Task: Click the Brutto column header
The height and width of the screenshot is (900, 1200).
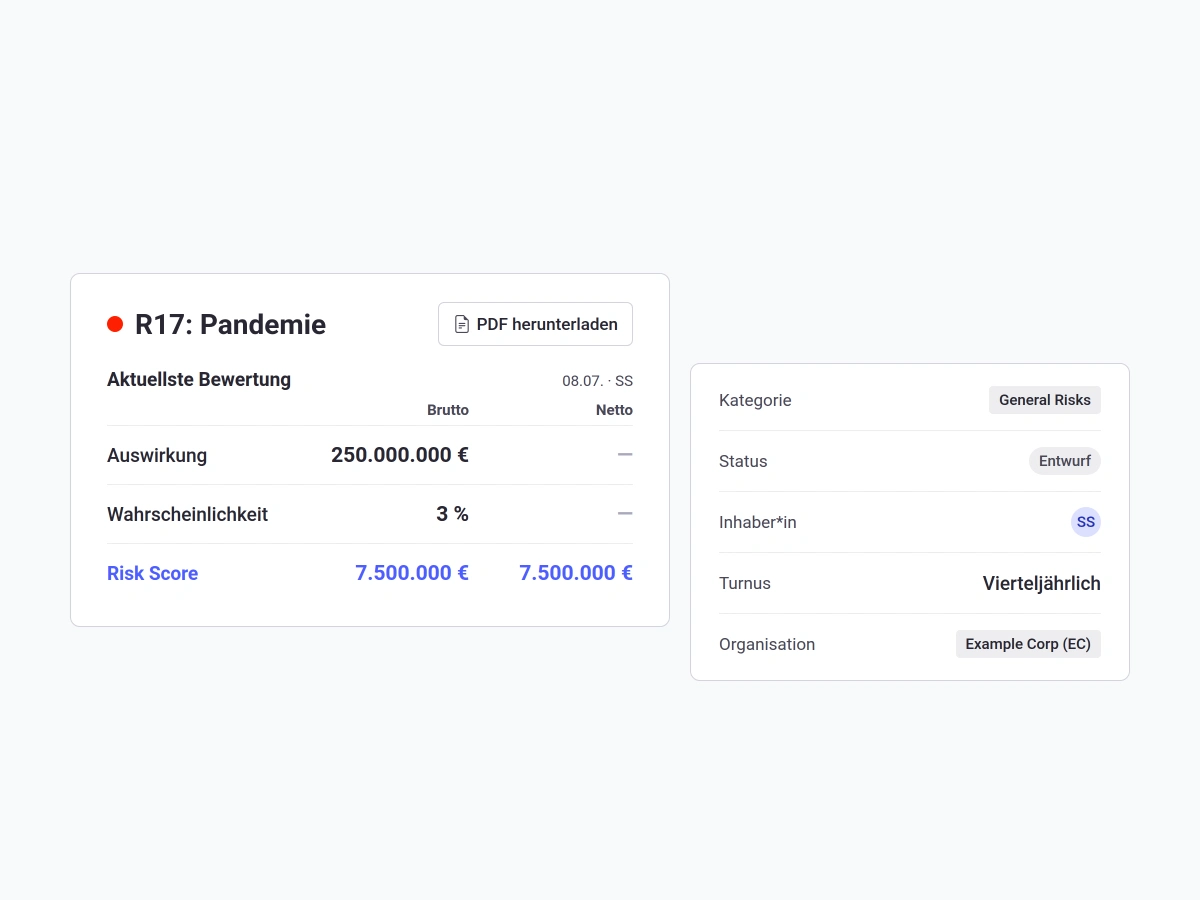Action: point(448,410)
